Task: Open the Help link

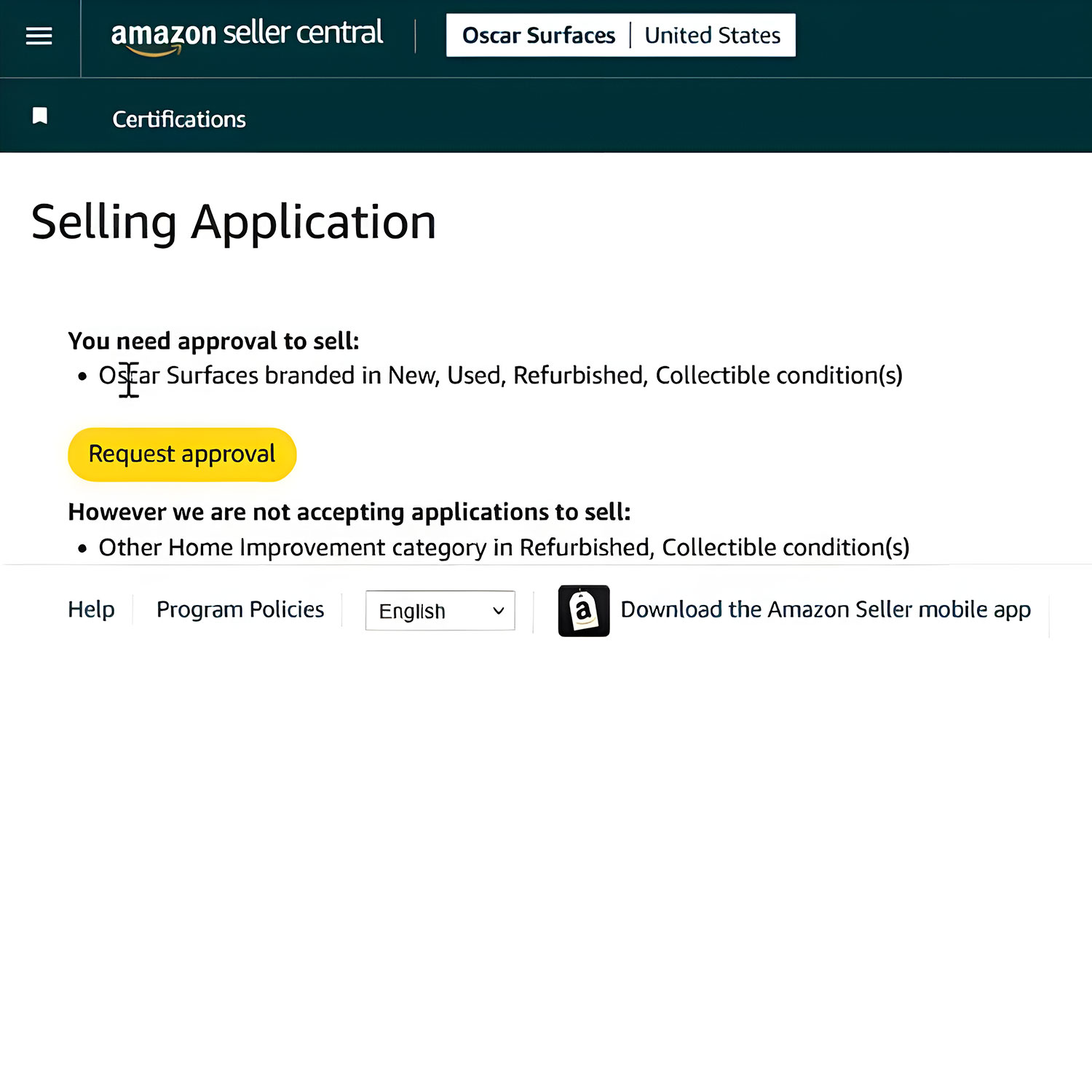Action: [x=90, y=609]
